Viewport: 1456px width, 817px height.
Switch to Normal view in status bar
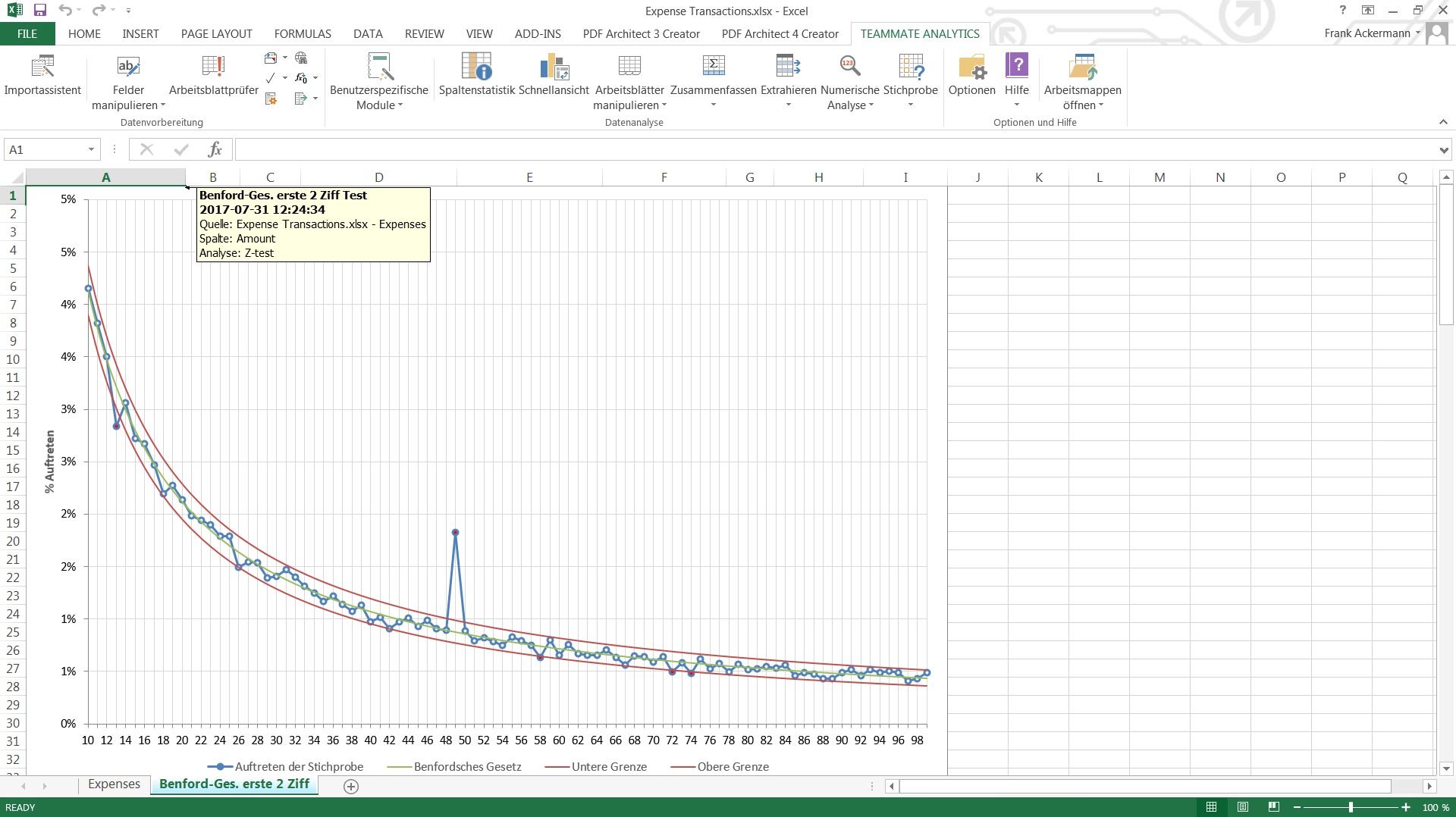tap(1211, 807)
